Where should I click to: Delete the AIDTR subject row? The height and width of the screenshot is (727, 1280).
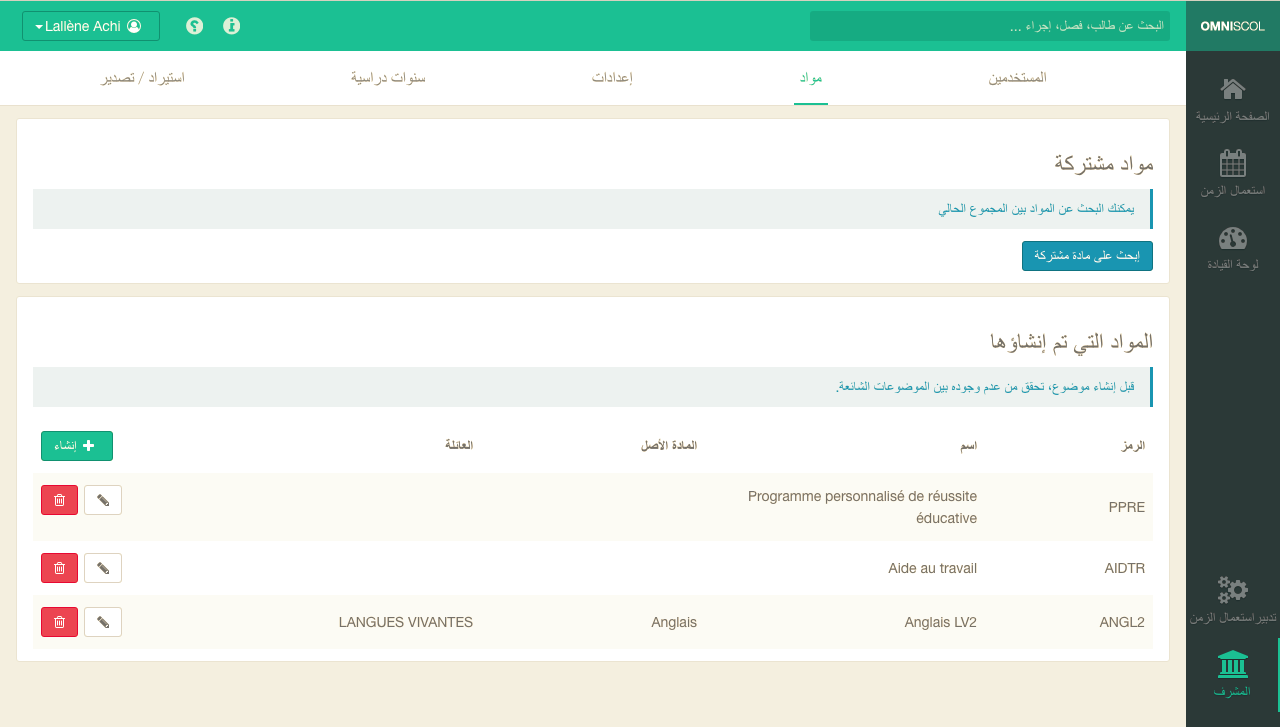(x=59, y=568)
